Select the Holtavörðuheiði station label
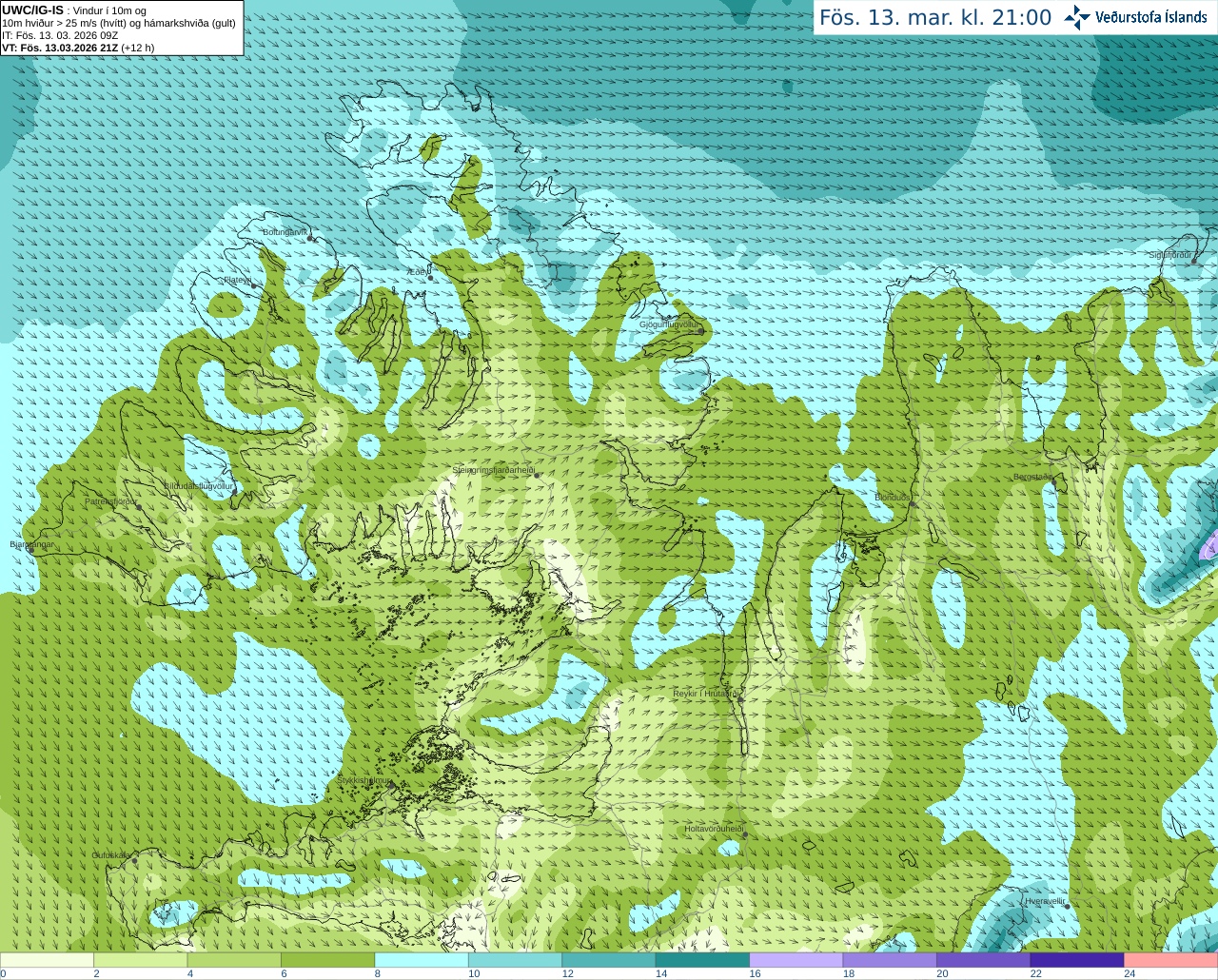Viewport: 1218px width, 980px height. point(714,829)
